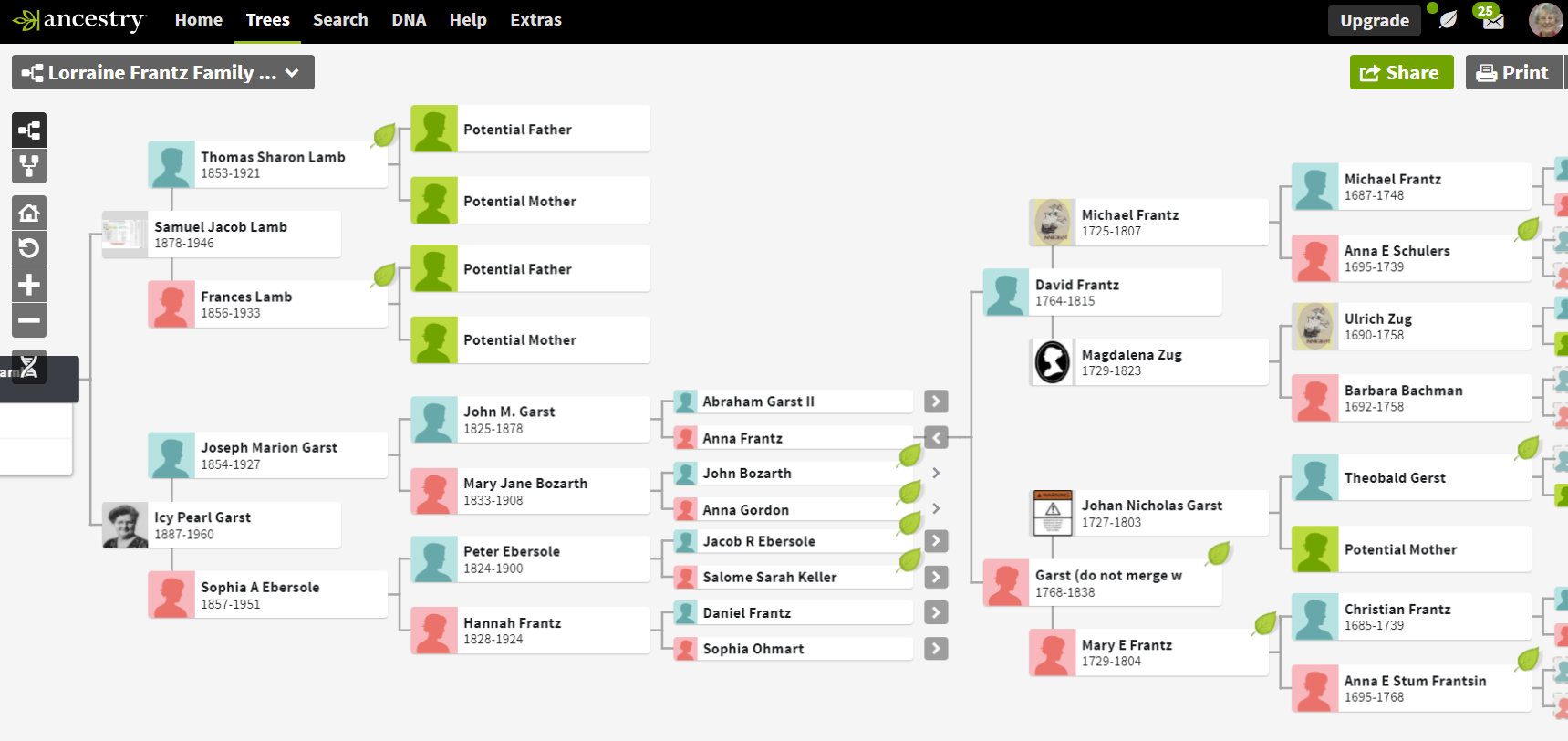Switch to family view in left toolbar
The height and width of the screenshot is (741, 1568).
pyautogui.click(x=29, y=166)
